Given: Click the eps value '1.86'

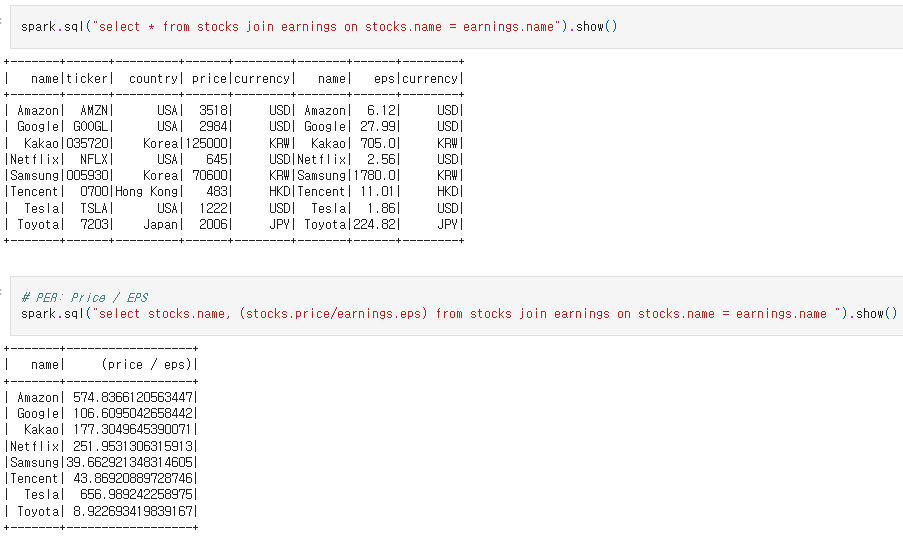Looking at the screenshot, I should pos(381,209).
